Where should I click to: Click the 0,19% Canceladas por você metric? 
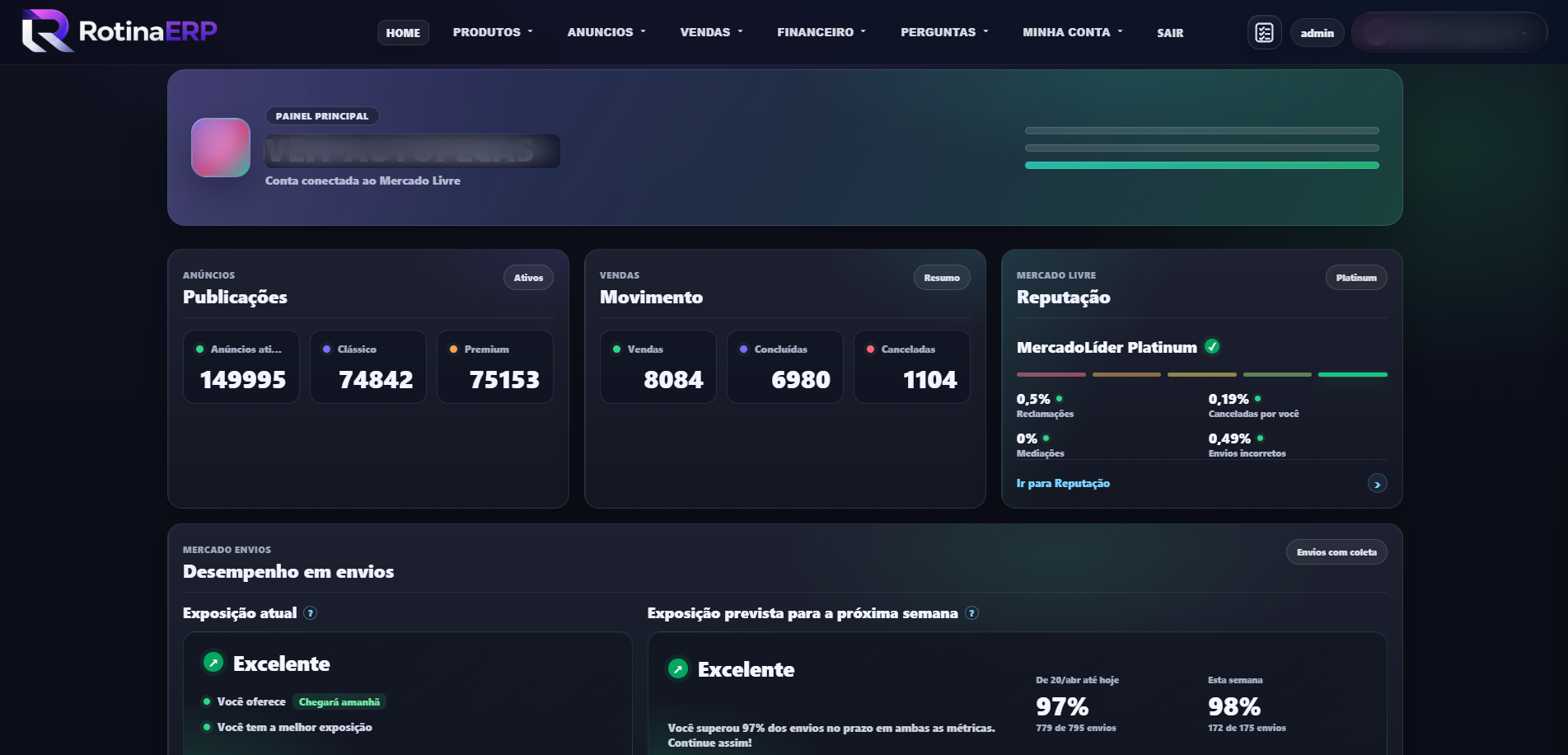(x=1253, y=405)
